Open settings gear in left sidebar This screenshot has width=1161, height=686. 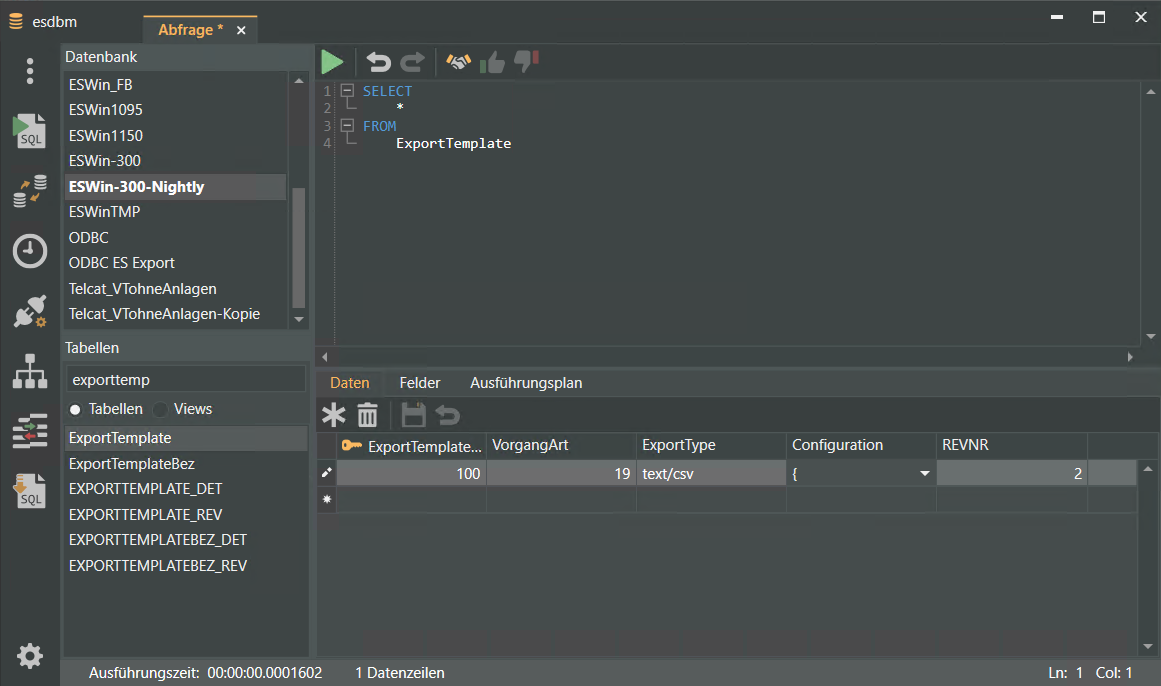(x=30, y=656)
